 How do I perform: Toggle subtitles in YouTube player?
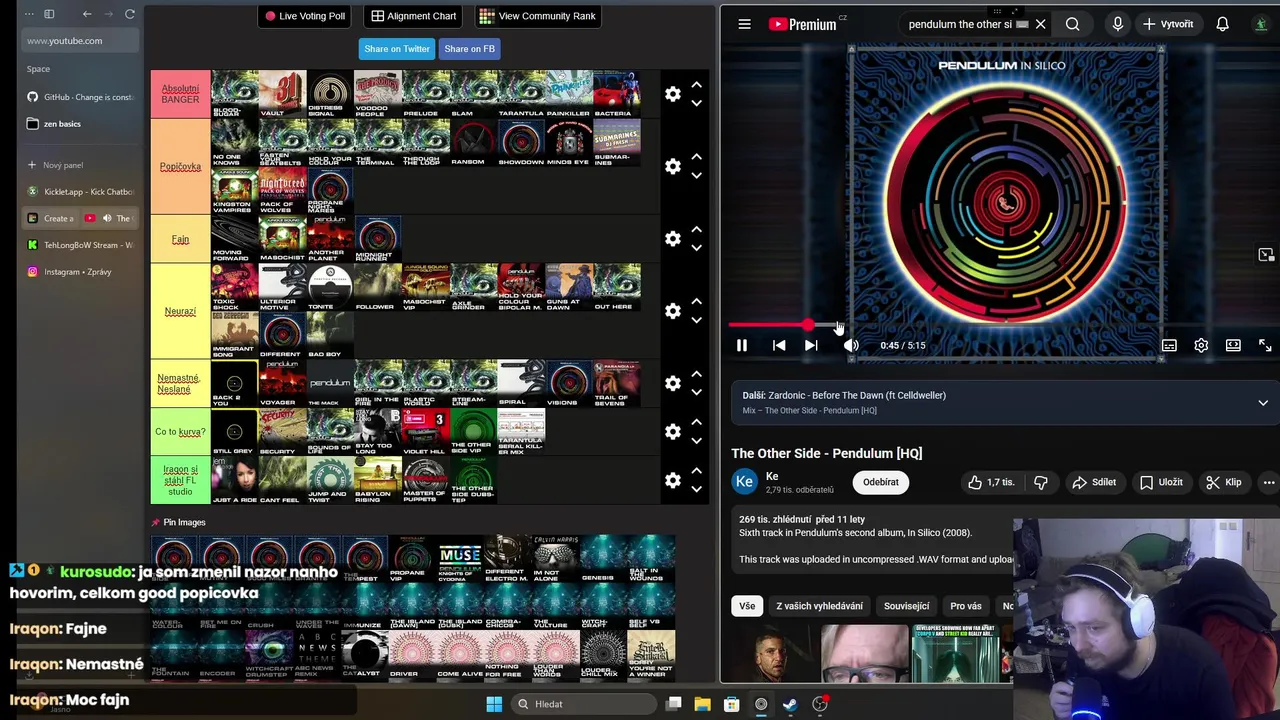1169,345
